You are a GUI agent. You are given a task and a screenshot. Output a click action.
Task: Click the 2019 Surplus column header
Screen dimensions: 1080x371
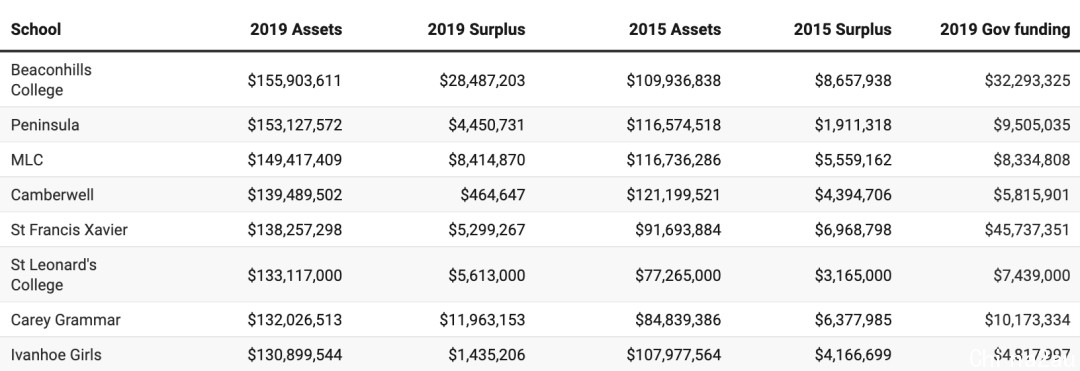[476, 30]
